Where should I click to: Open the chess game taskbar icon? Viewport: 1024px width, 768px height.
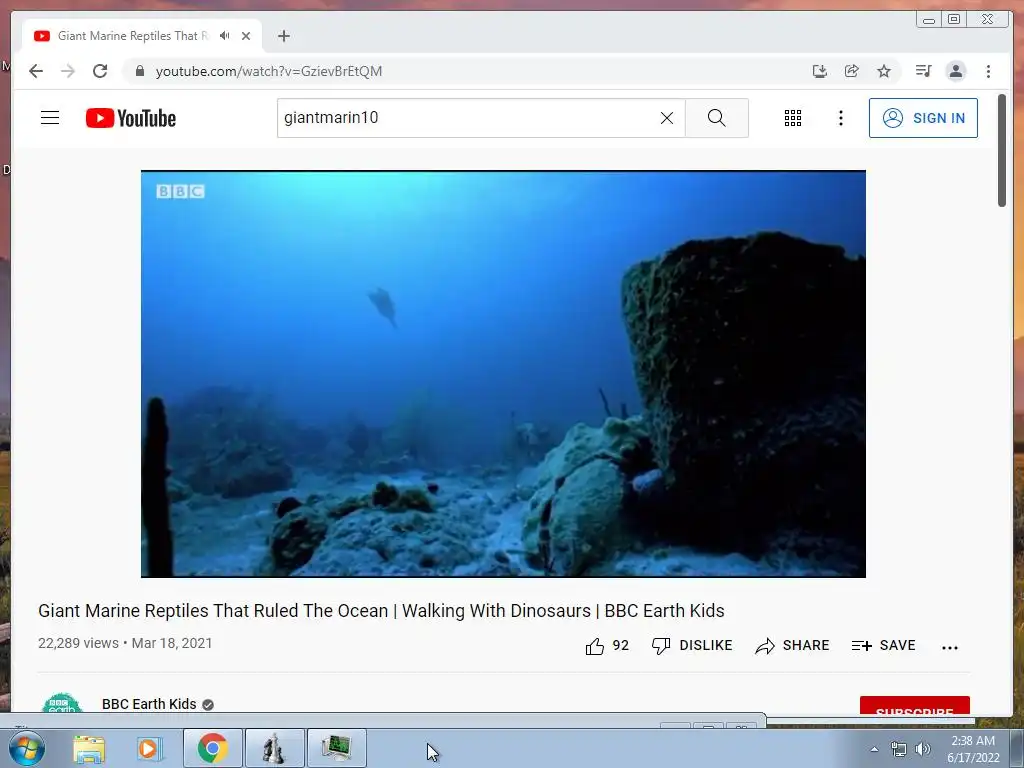click(275, 748)
